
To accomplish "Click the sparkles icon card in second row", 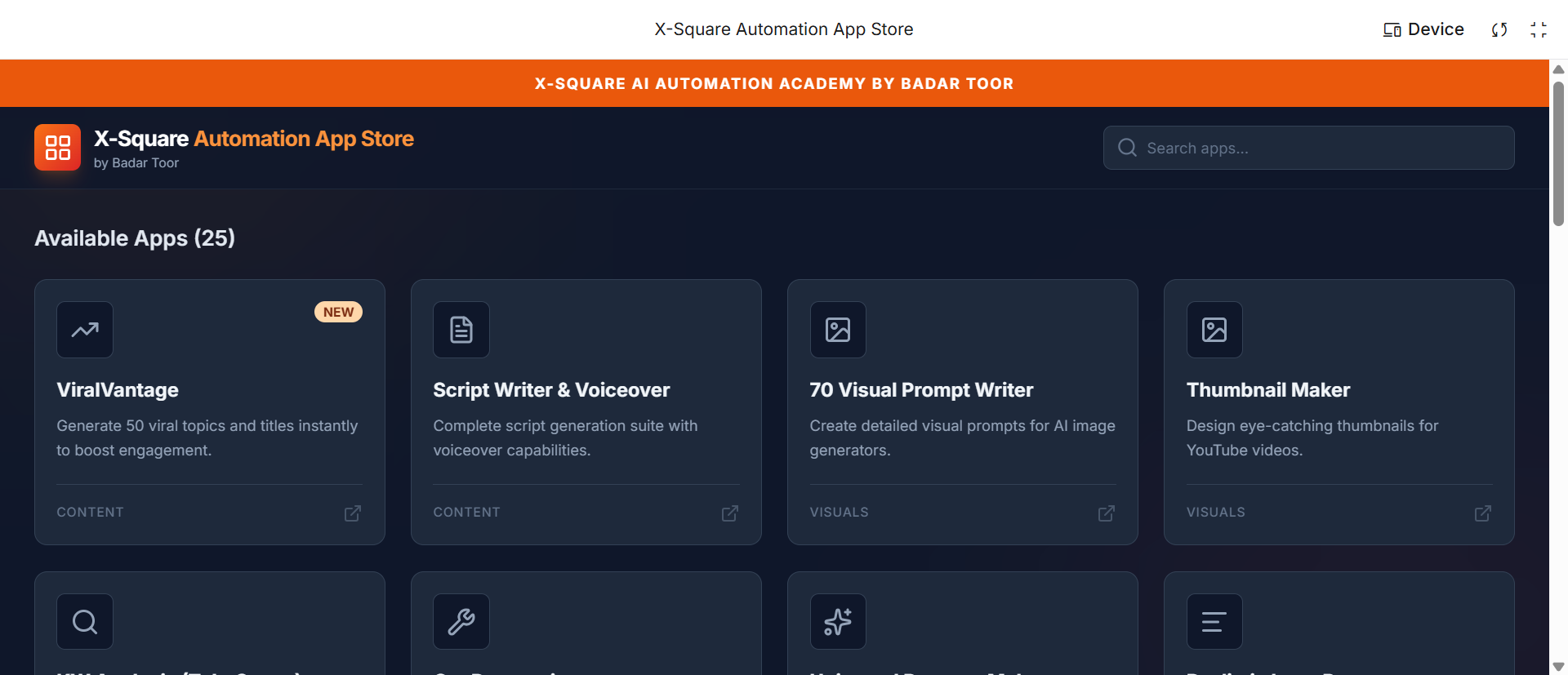I will click(x=838, y=622).
